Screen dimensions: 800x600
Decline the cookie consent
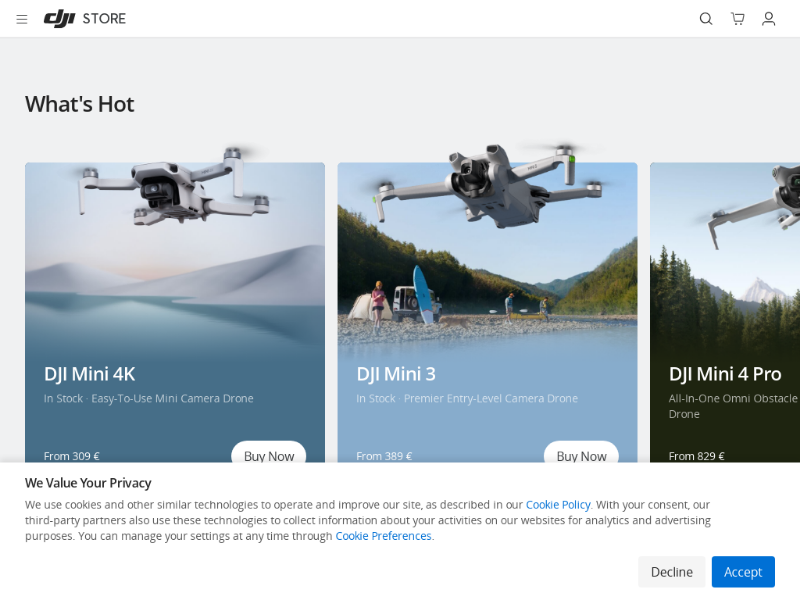[671, 572]
